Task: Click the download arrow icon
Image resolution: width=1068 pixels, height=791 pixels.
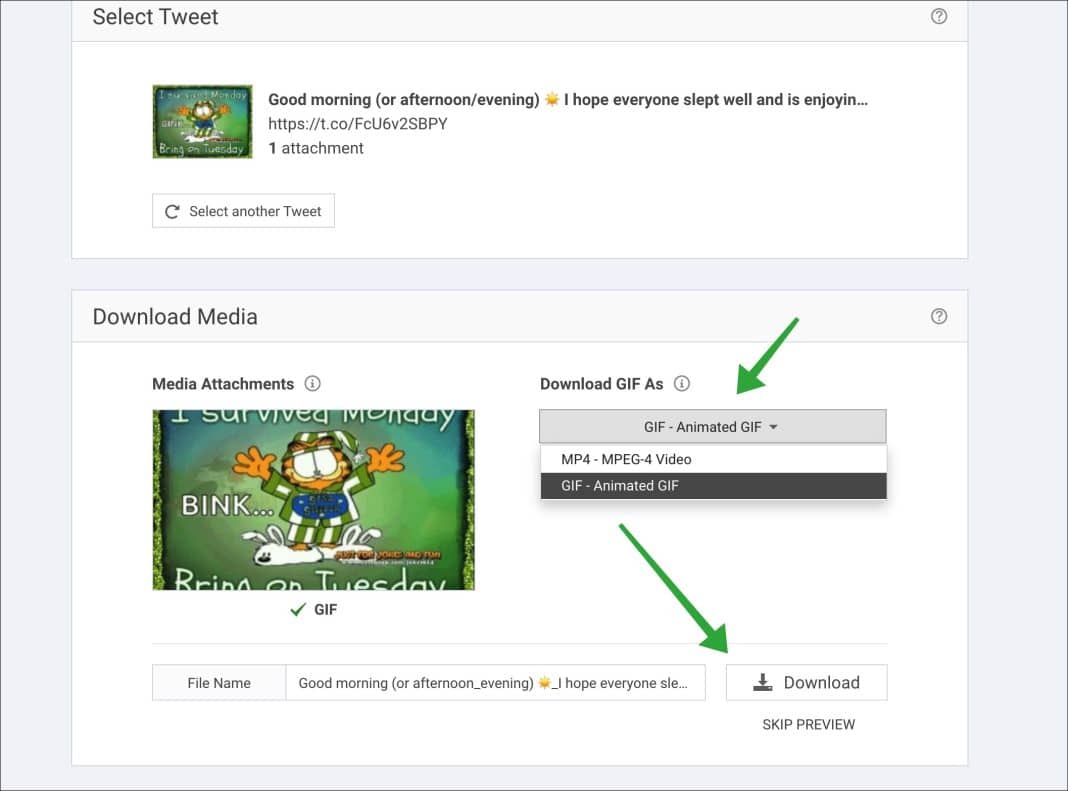Action: point(763,682)
